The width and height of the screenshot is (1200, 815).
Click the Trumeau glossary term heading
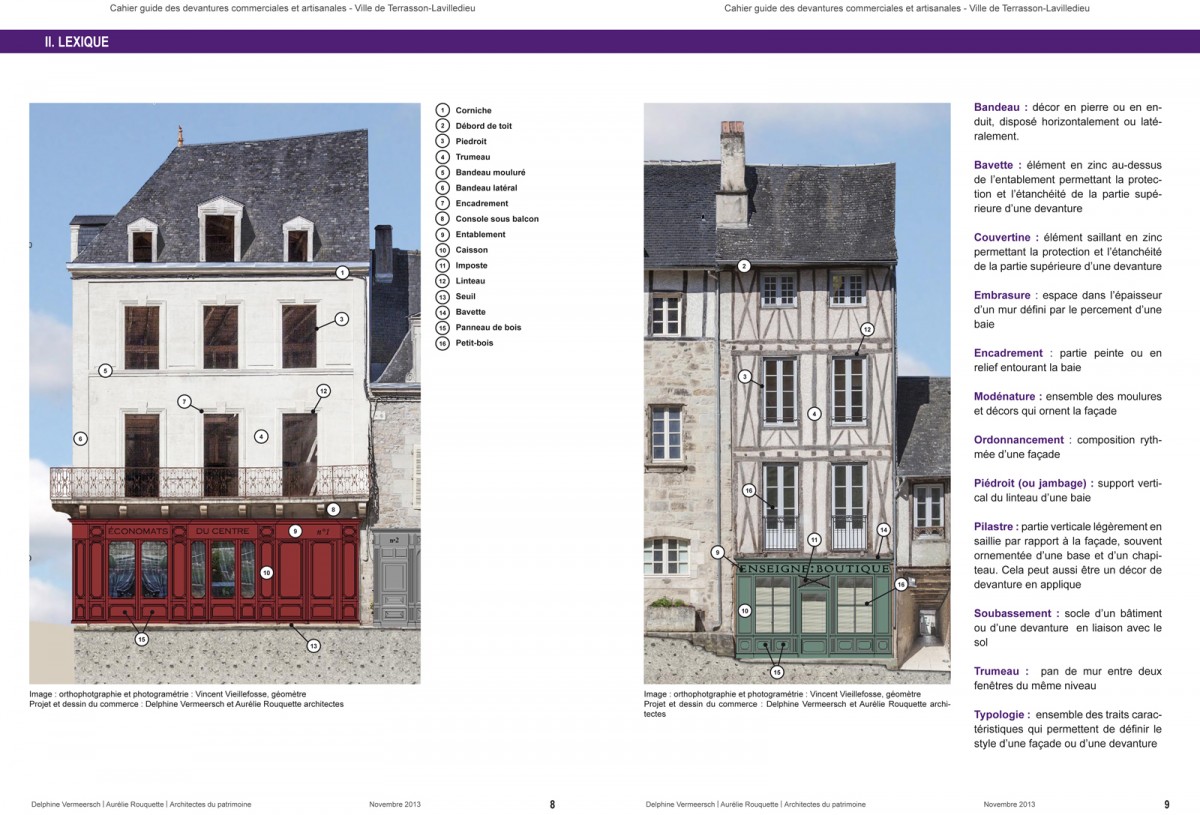tap(995, 671)
